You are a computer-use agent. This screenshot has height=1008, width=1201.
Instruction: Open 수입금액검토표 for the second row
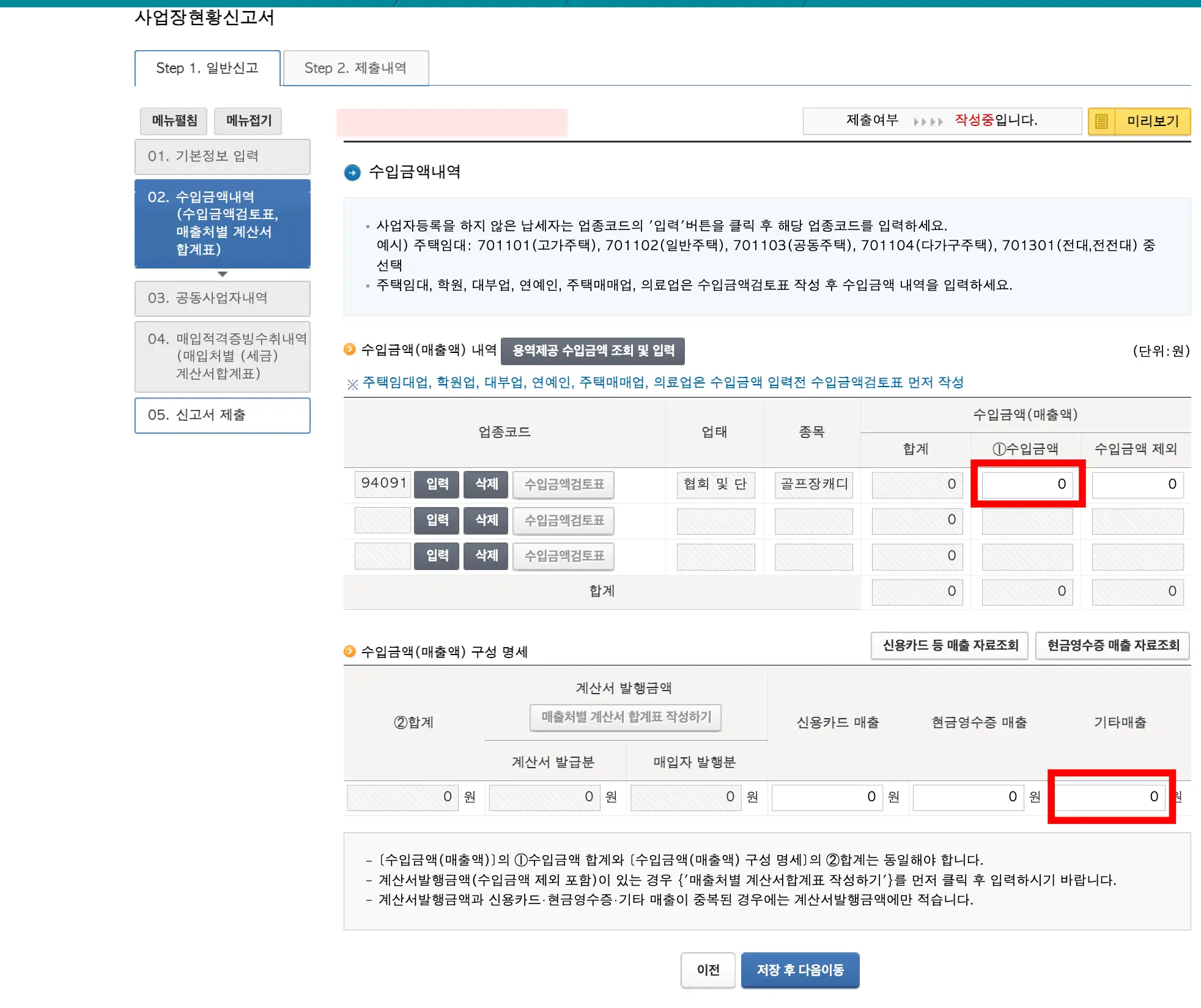pyautogui.click(x=563, y=521)
